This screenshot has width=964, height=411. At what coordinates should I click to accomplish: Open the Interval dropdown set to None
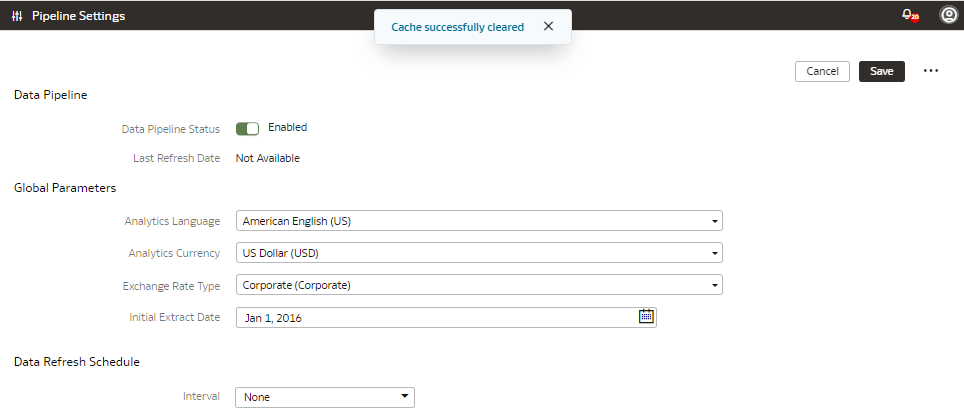coord(404,397)
